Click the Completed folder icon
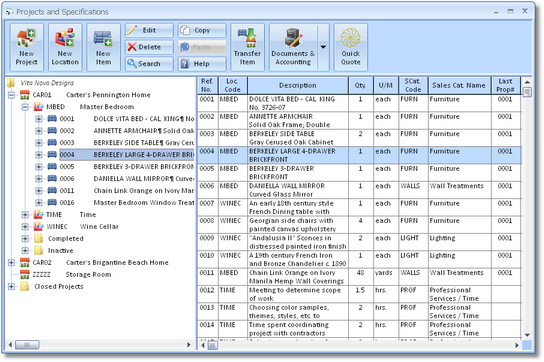This screenshot has width=544, height=362. pos(39,238)
